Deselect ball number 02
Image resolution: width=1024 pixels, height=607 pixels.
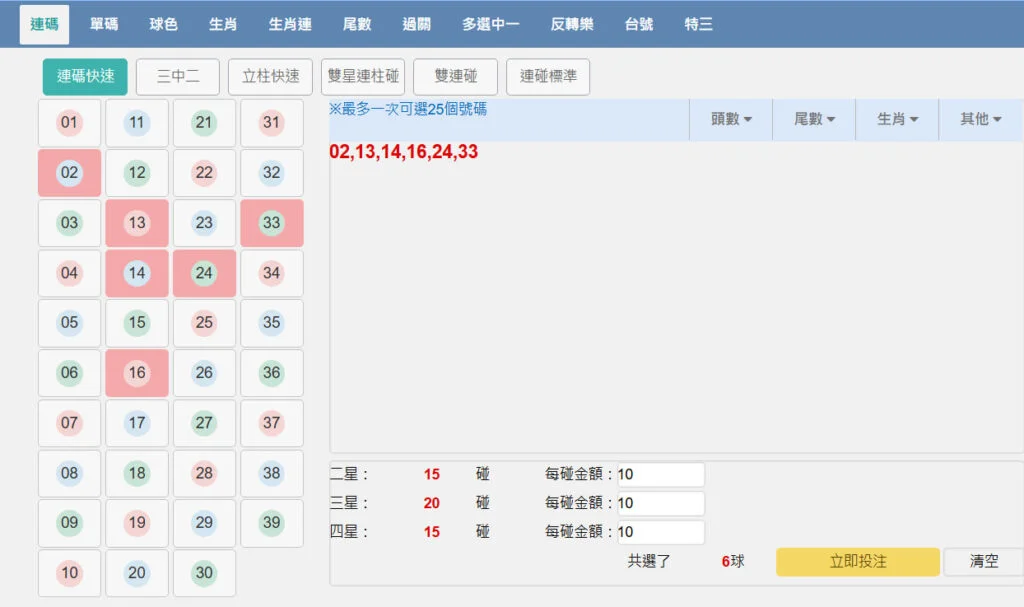pos(69,173)
